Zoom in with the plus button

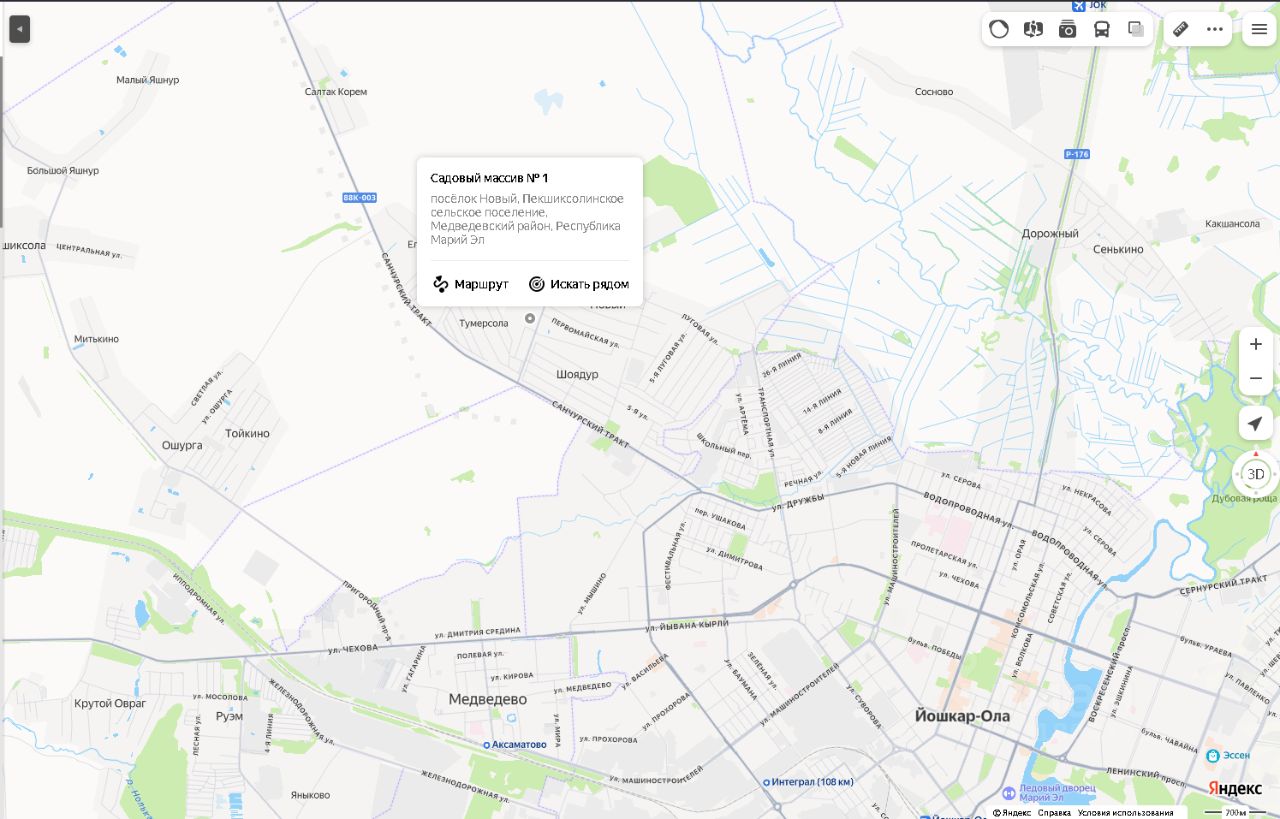click(x=1256, y=344)
